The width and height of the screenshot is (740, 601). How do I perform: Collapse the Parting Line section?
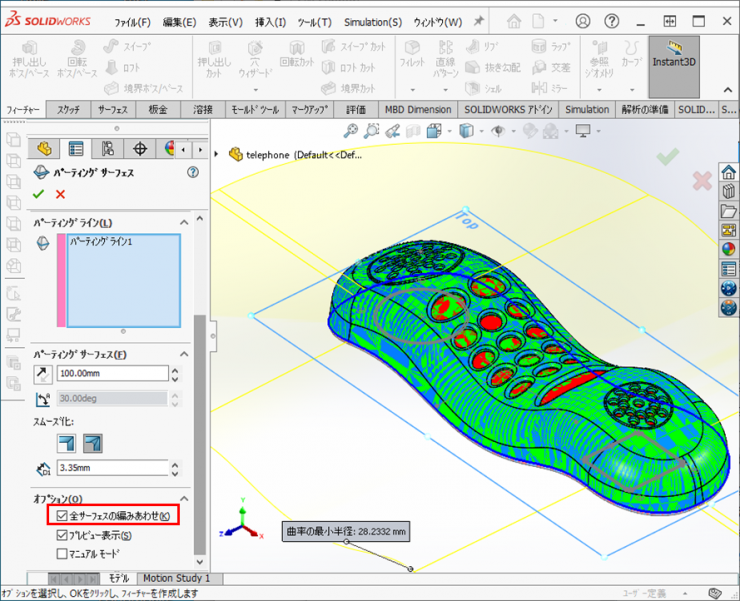click(x=184, y=222)
